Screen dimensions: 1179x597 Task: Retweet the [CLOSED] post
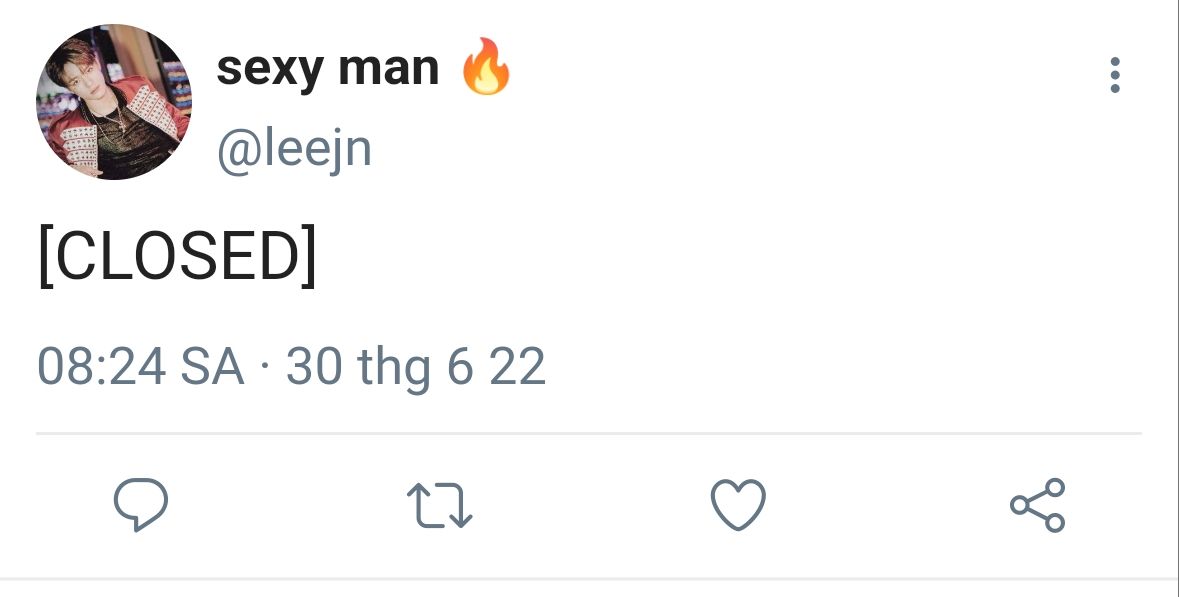click(439, 505)
